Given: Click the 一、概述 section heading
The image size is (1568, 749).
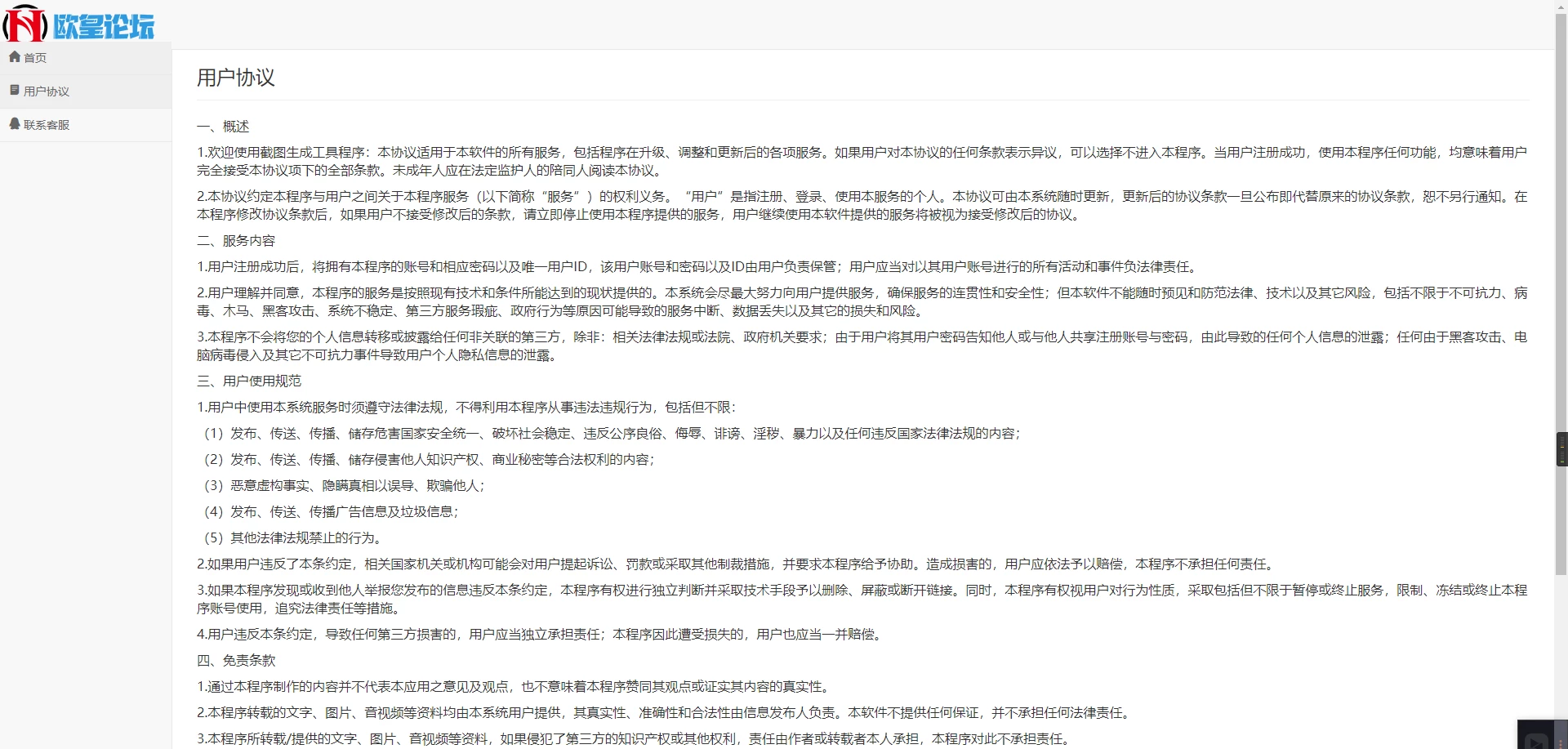Looking at the screenshot, I should coord(223,127).
